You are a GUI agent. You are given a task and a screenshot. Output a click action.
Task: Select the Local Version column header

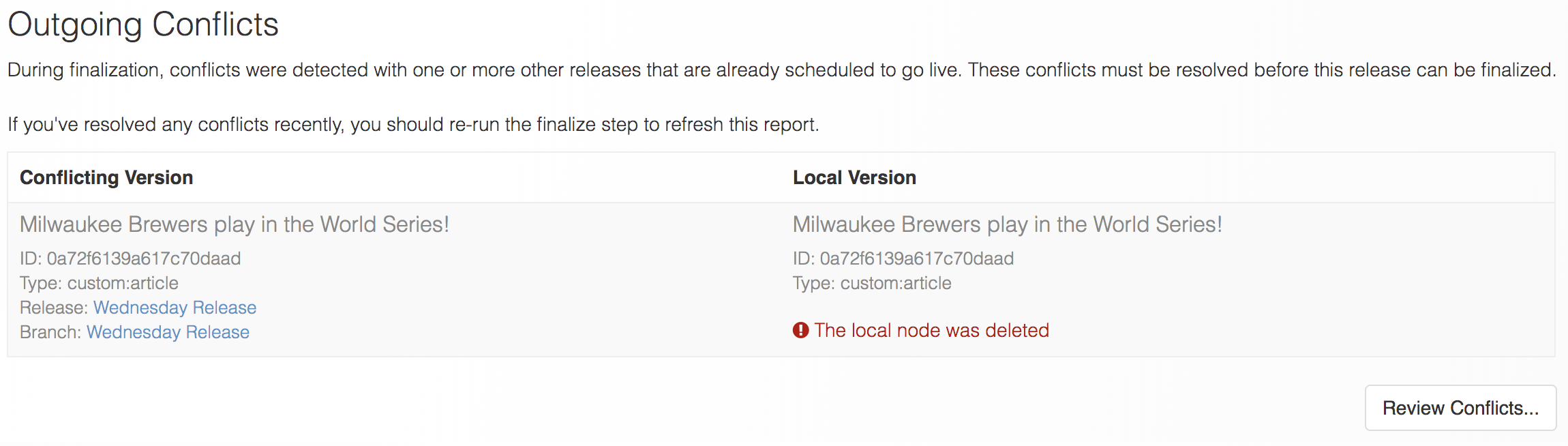854,177
